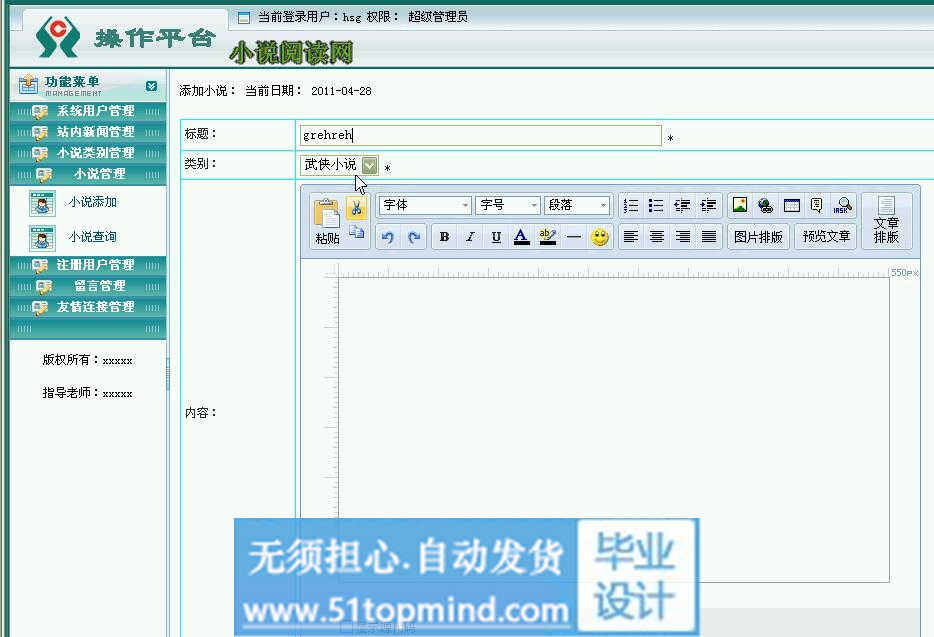This screenshot has height=637, width=934.
Task: Open the 友情连接管理 menu
Action: tap(88, 307)
